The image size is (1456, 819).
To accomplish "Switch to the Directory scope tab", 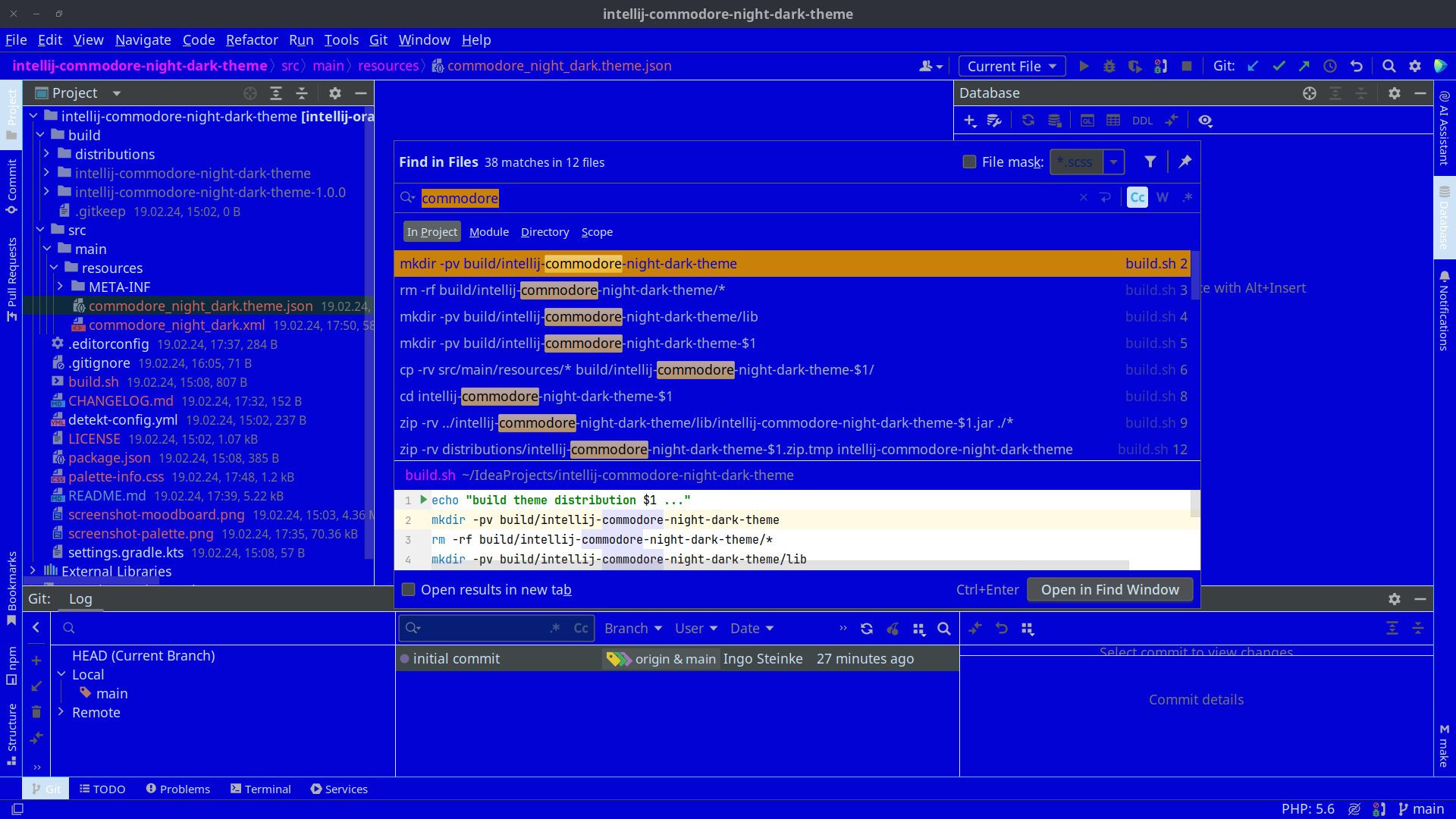I will [544, 232].
